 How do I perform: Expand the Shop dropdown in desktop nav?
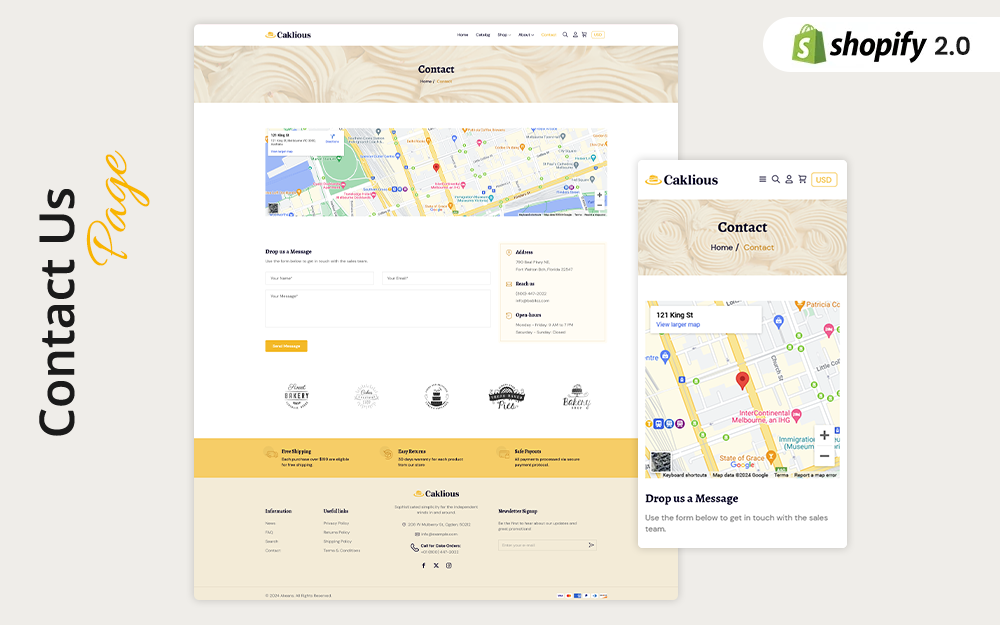[x=504, y=35]
